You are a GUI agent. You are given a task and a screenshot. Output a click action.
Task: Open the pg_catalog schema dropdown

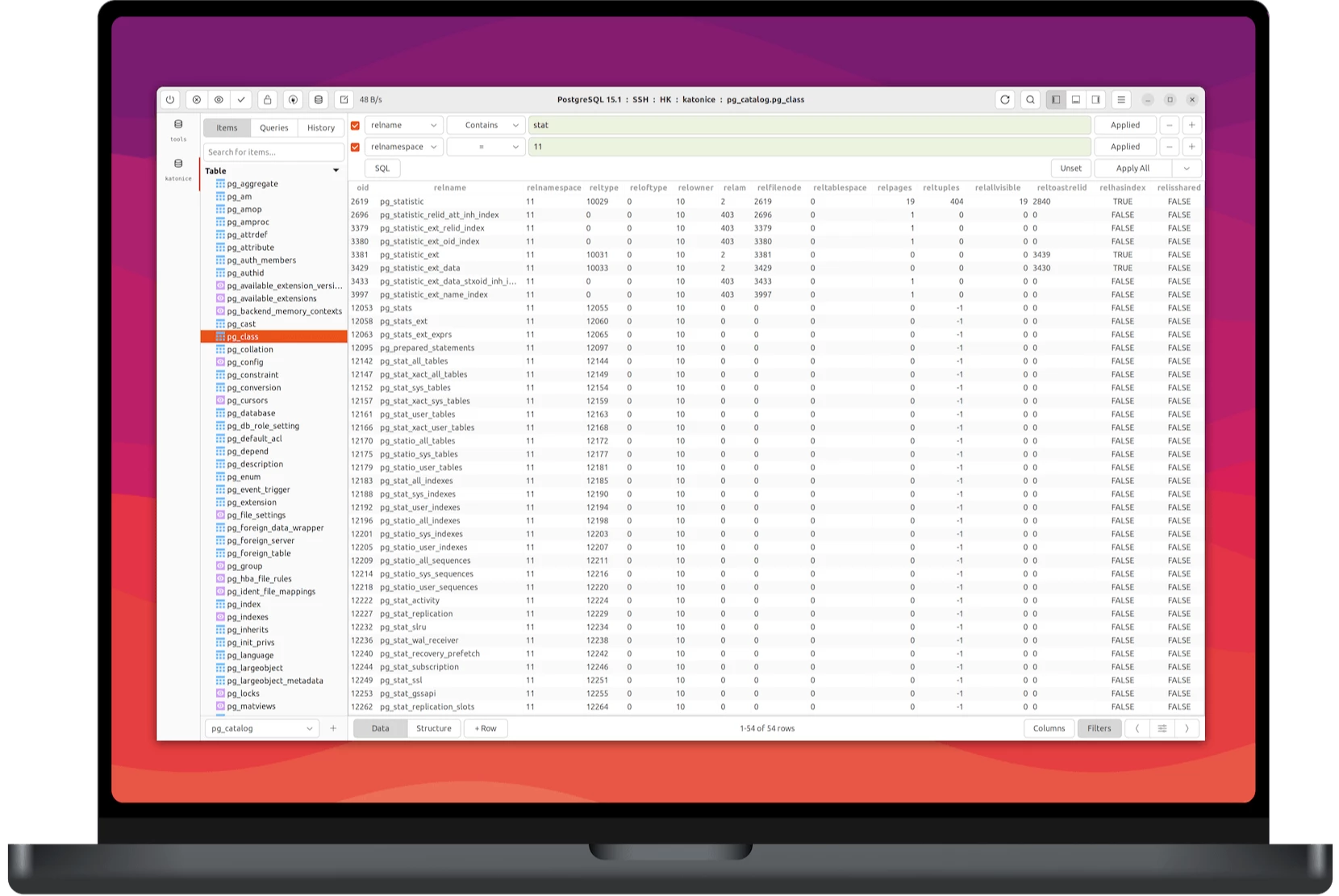click(x=261, y=728)
